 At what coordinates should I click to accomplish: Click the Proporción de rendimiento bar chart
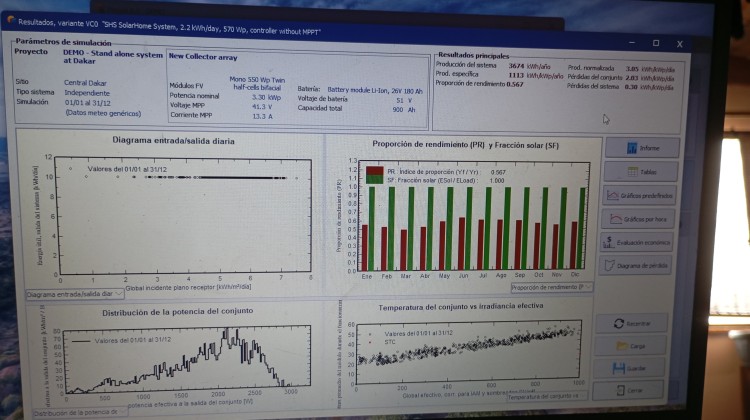[474, 216]
